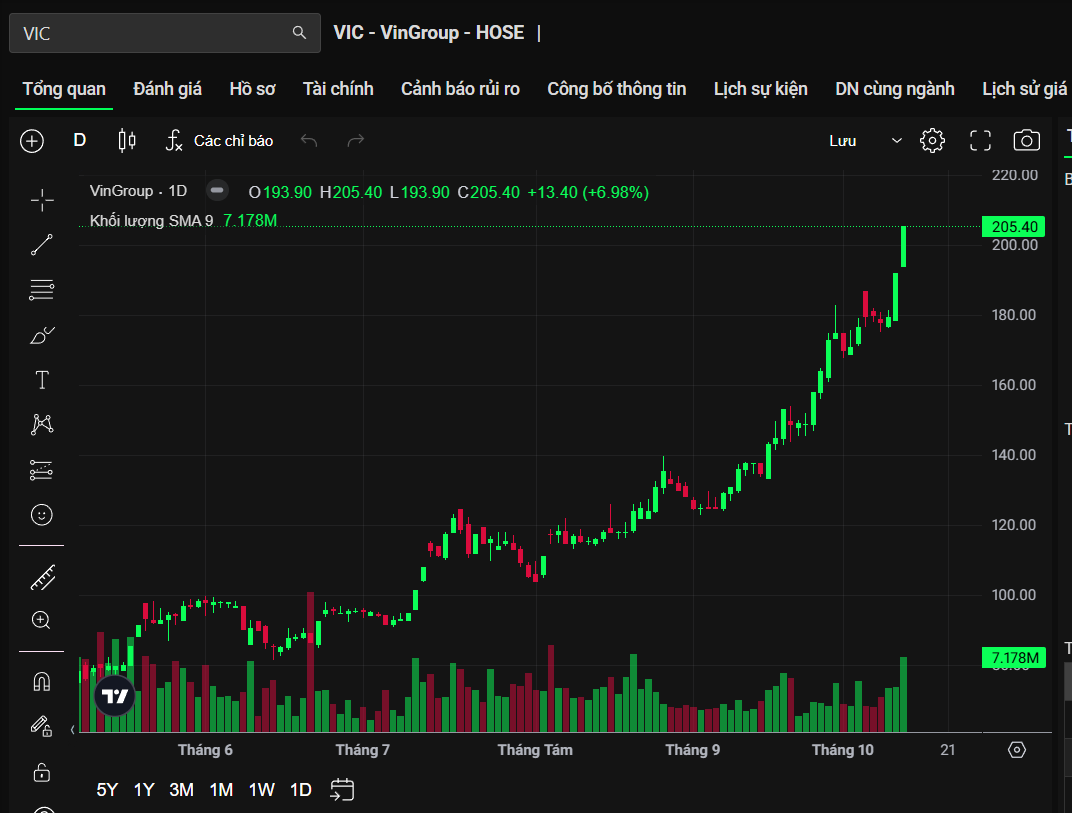
Task: Open candlestick chart type selector
Action: (127, 141)
